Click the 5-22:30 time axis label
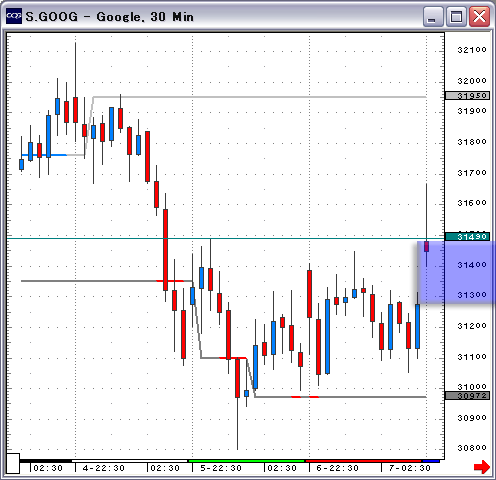This screenshot has height=480, width=496. coord(221,468)
